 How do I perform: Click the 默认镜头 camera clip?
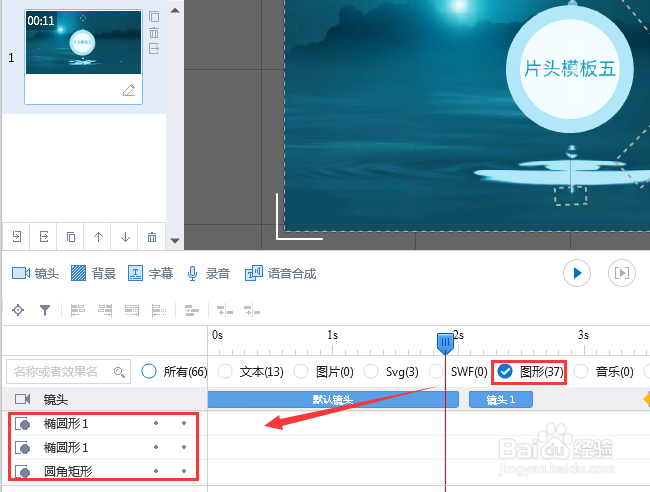pos(333,400)
